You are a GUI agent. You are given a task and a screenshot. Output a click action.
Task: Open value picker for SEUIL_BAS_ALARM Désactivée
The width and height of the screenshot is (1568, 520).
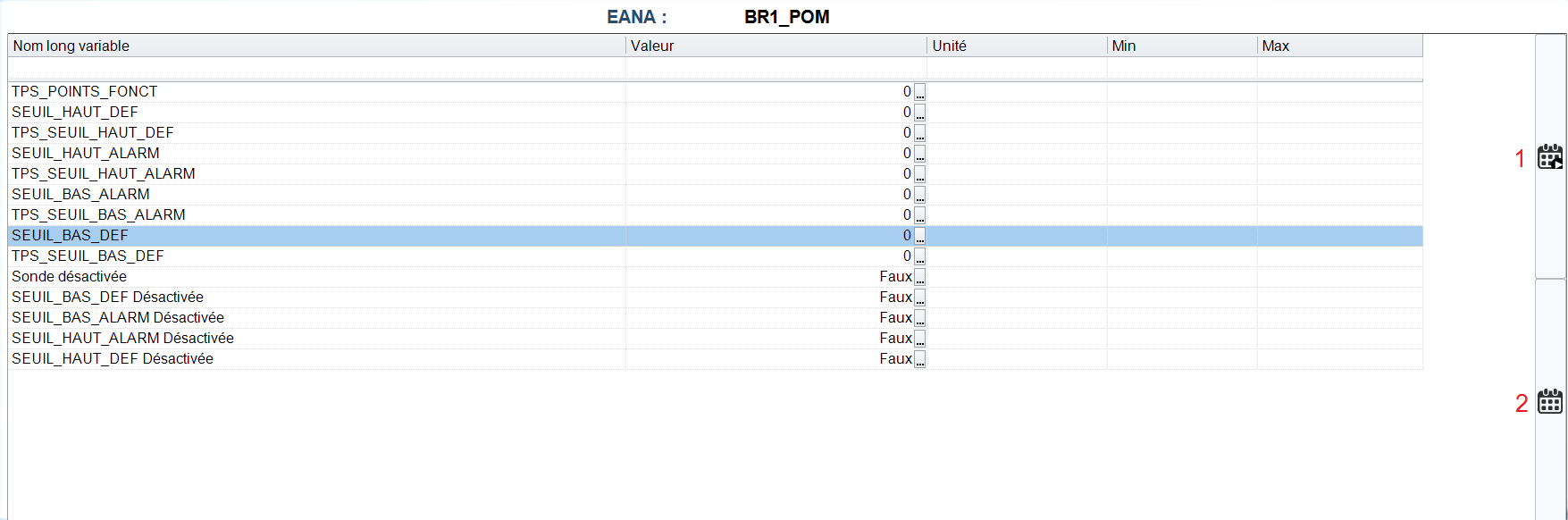(x=920, y=318)
